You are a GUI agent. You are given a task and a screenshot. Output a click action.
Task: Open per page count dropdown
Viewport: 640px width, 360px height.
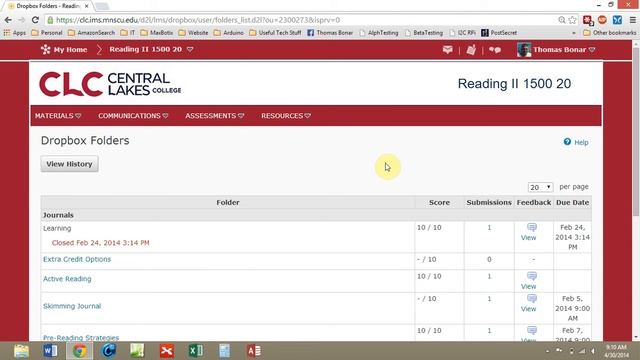(x=540, y=187)
